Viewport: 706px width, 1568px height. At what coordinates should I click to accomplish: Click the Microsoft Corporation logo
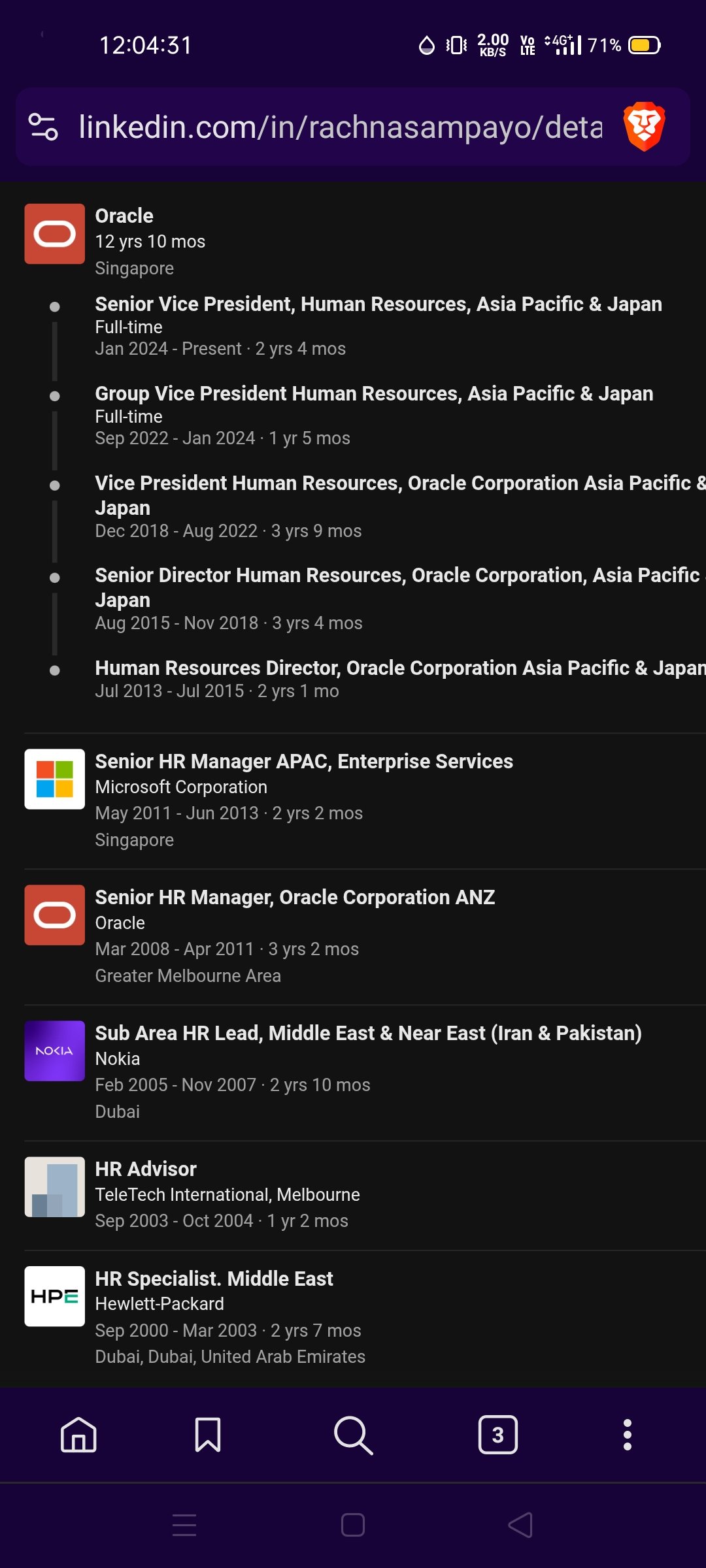coord(54,778)
